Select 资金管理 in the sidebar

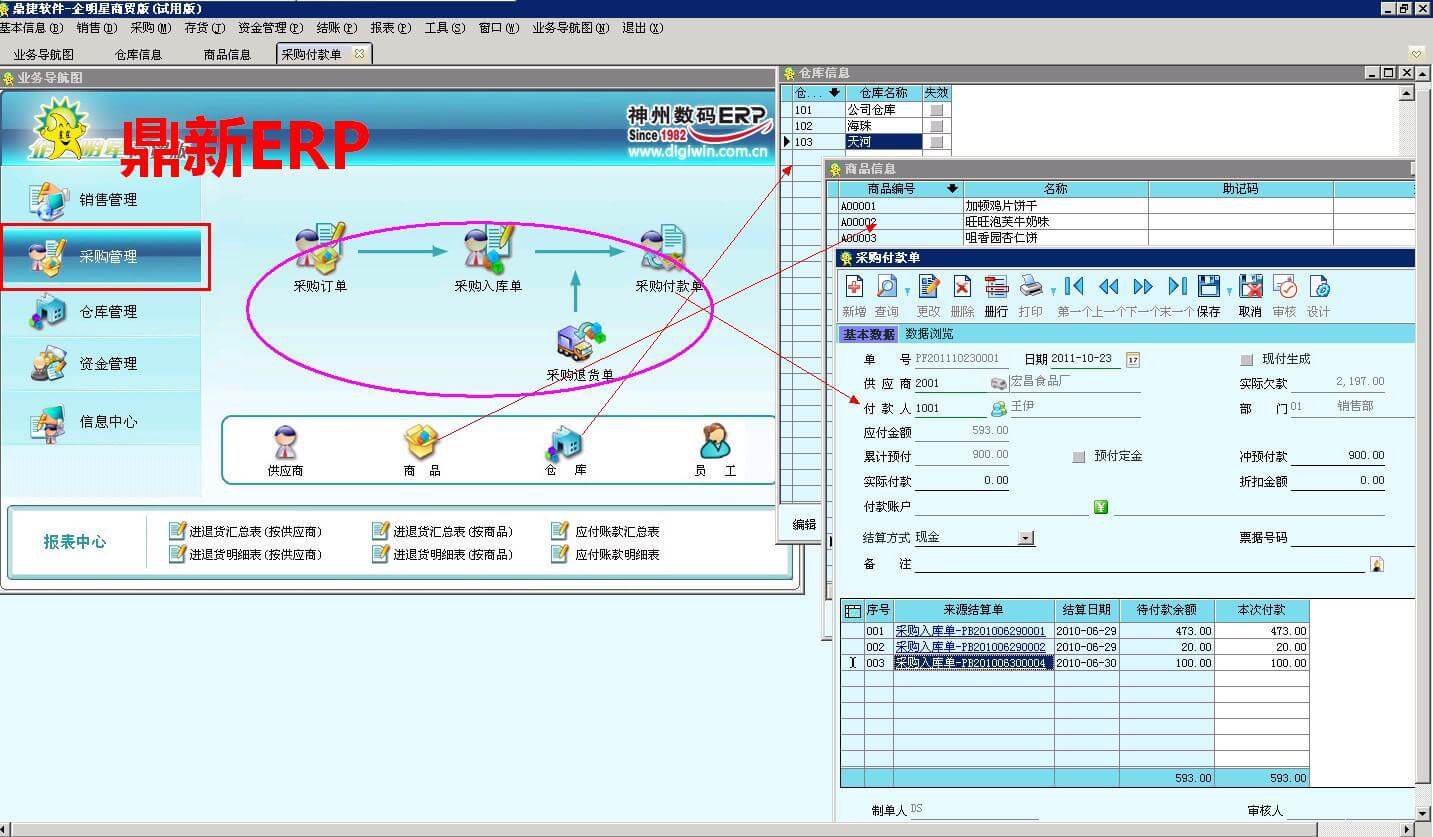click(x=100, y=364)
